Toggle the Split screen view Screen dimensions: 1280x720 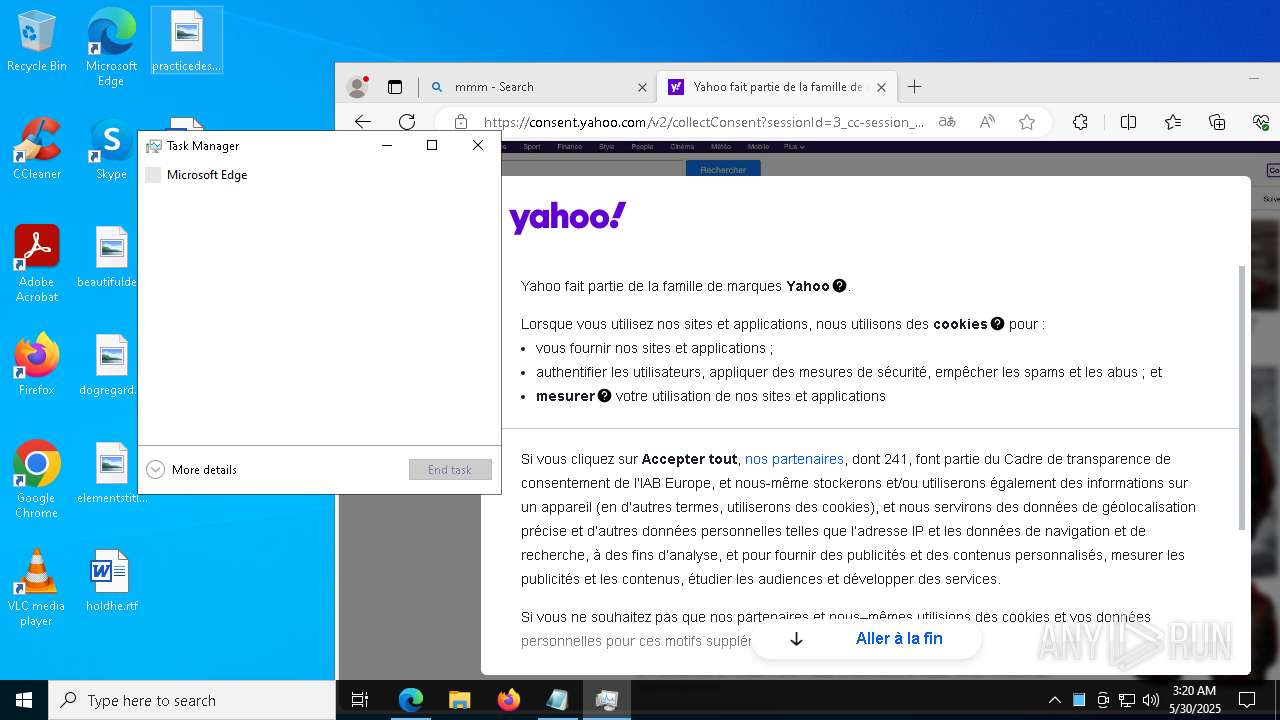coord(1128,122)
